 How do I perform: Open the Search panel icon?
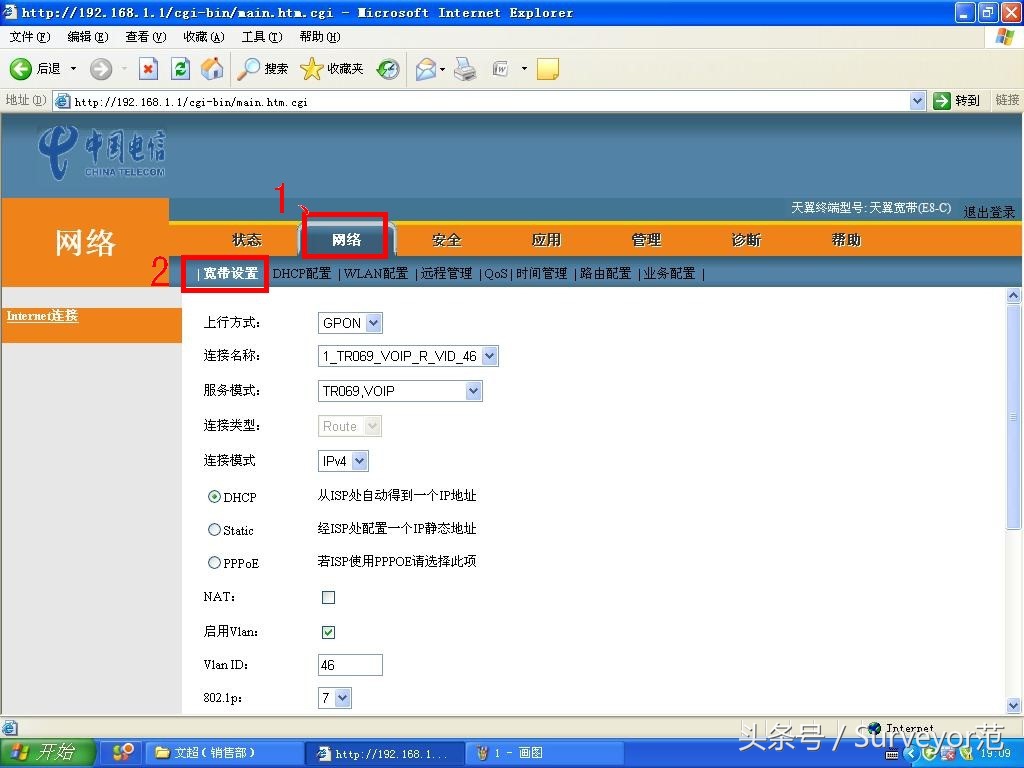tap(251, 69)
